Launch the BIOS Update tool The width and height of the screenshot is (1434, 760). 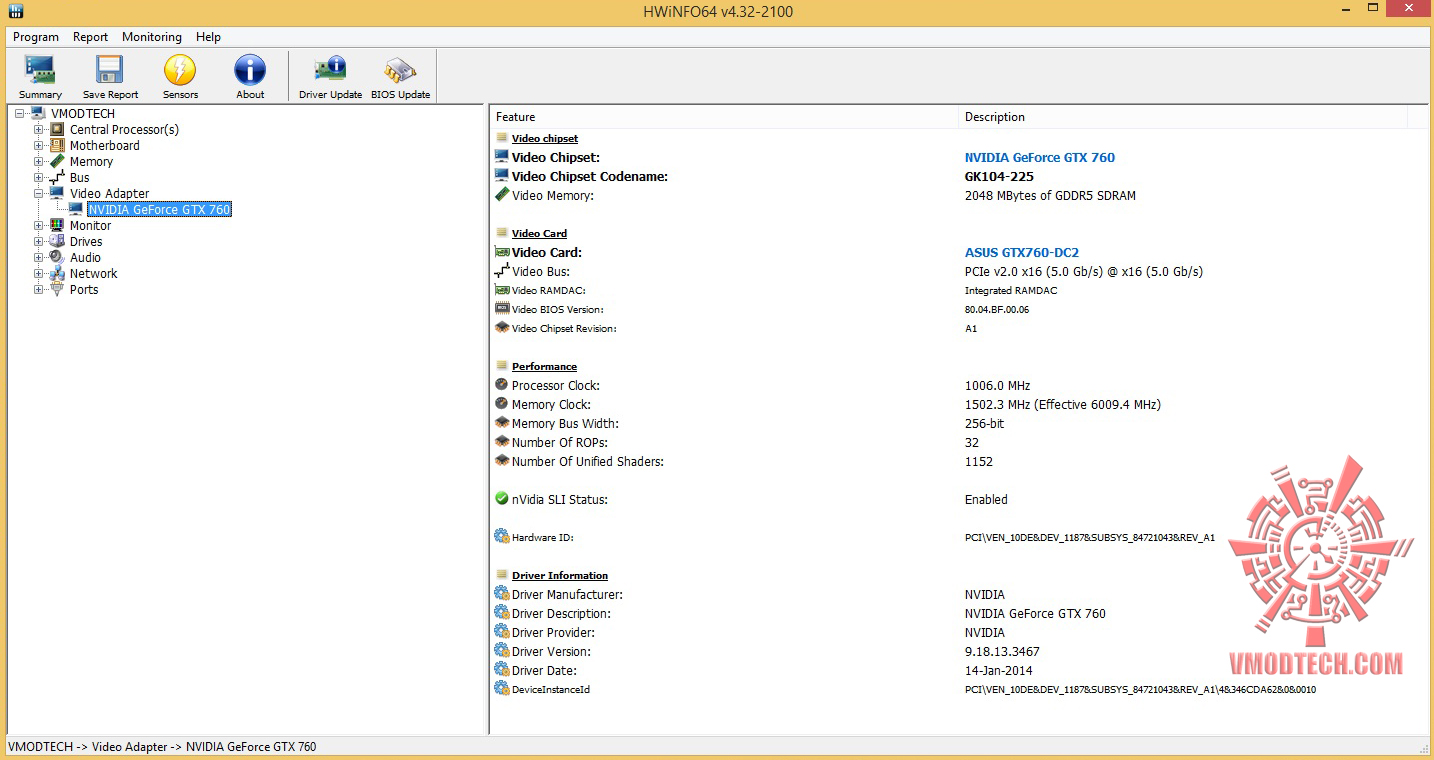pos(400,77)
